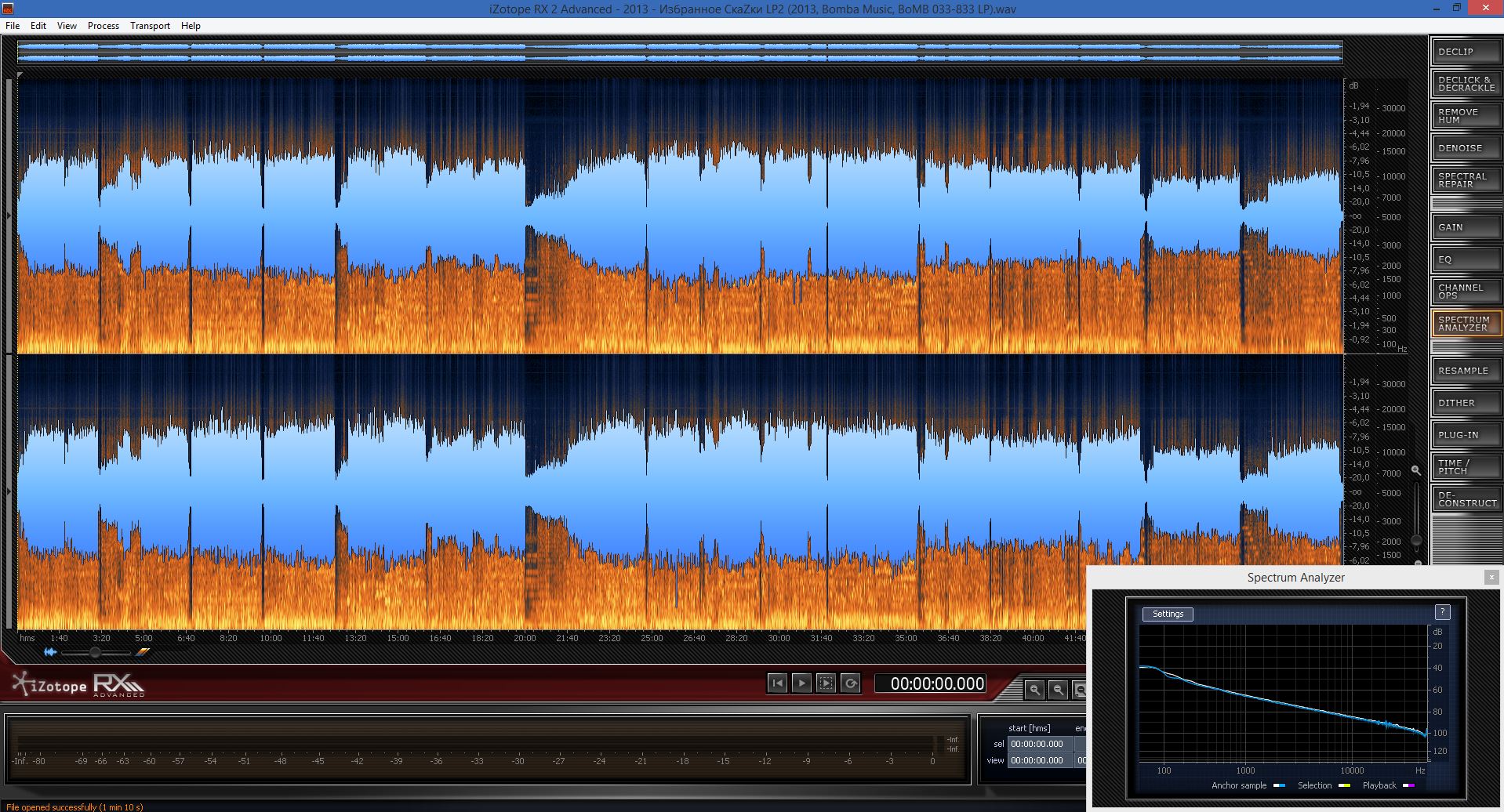Zoom out on the time axis
The image size is (1504, 812).
pyautogui.click(x=1059, y=690)
